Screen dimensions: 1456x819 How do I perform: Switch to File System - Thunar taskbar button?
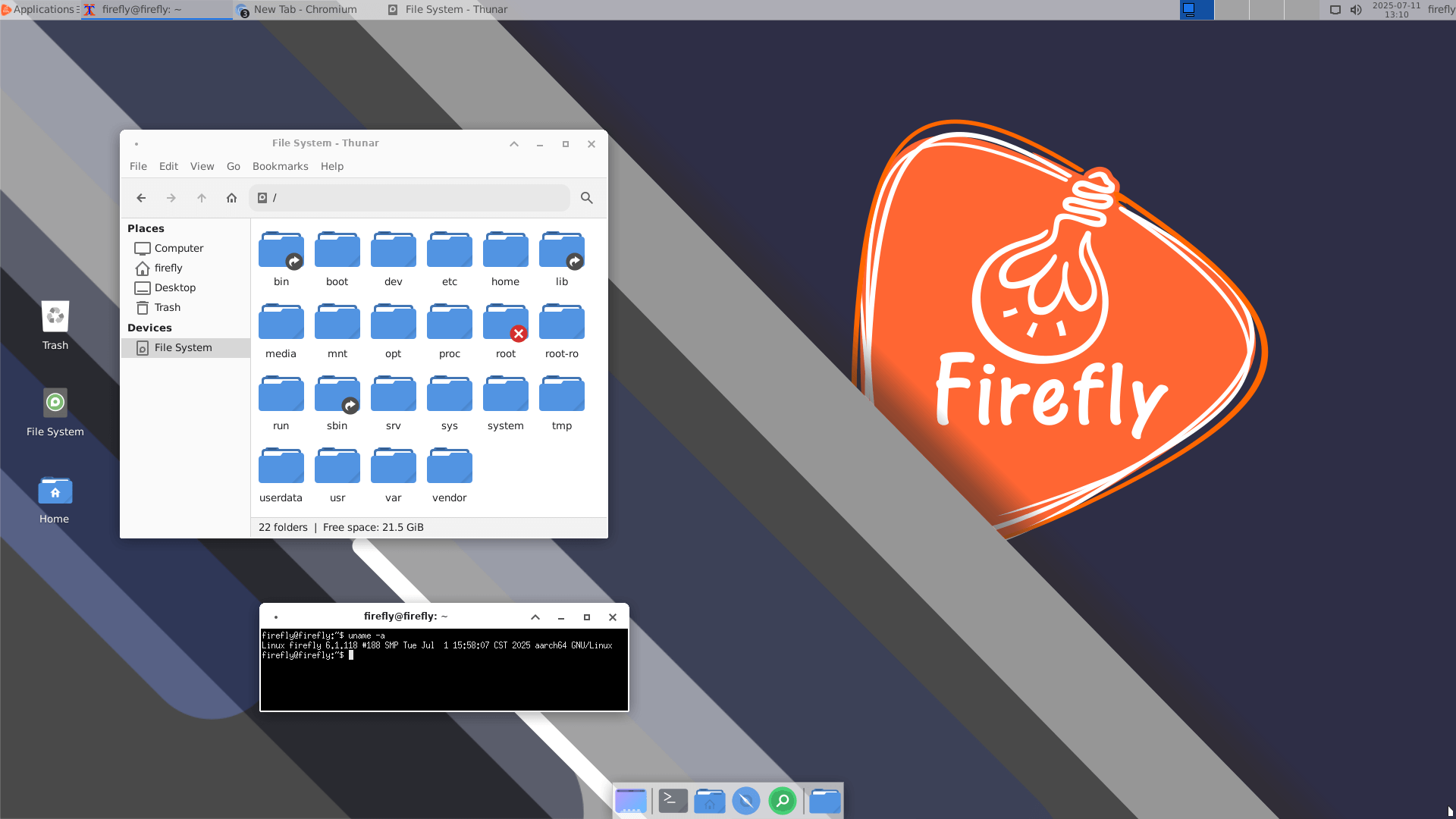(x=460, y=10)
